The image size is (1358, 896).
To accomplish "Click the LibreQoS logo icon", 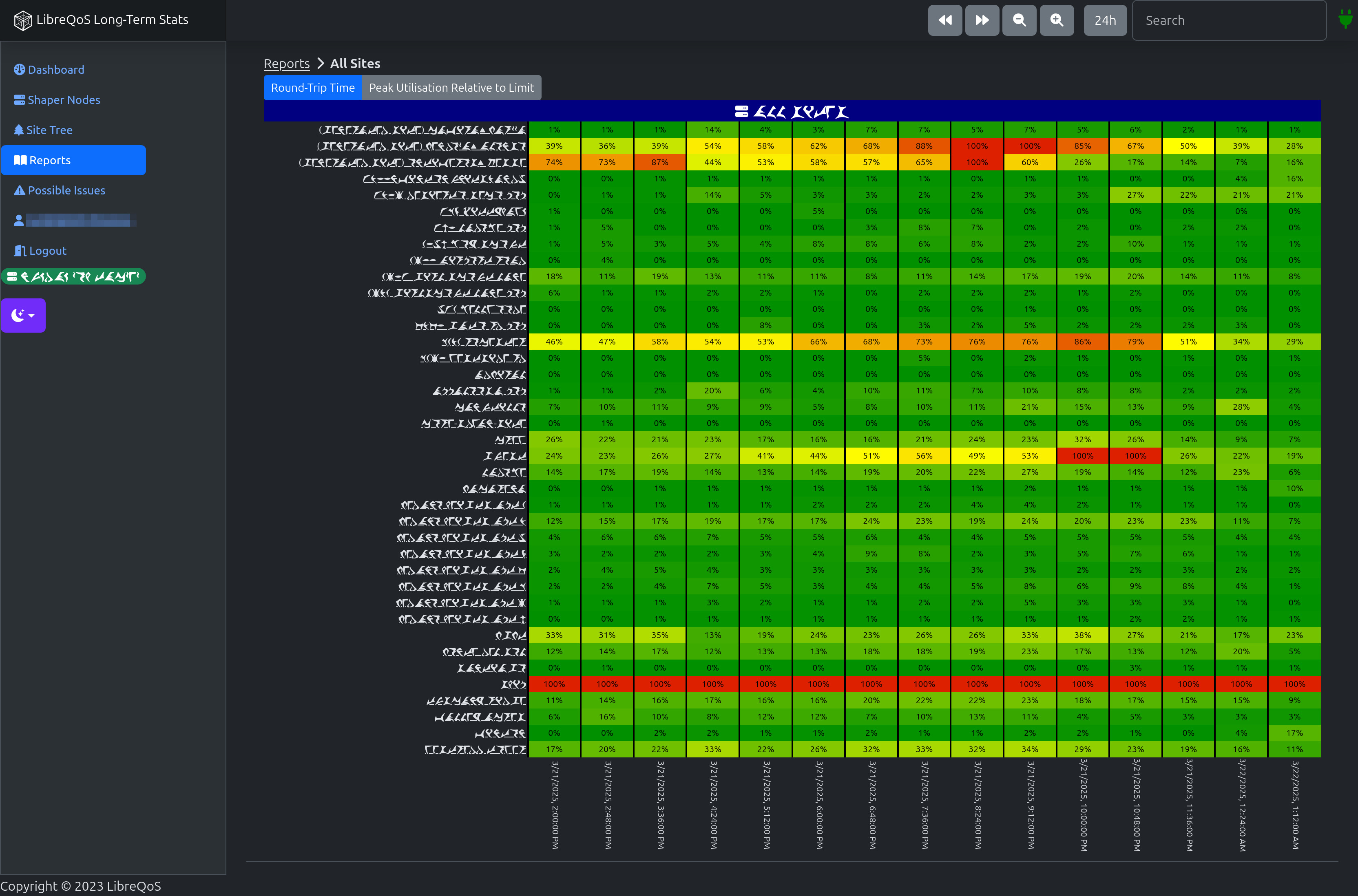I will click(x=22, y=20).
